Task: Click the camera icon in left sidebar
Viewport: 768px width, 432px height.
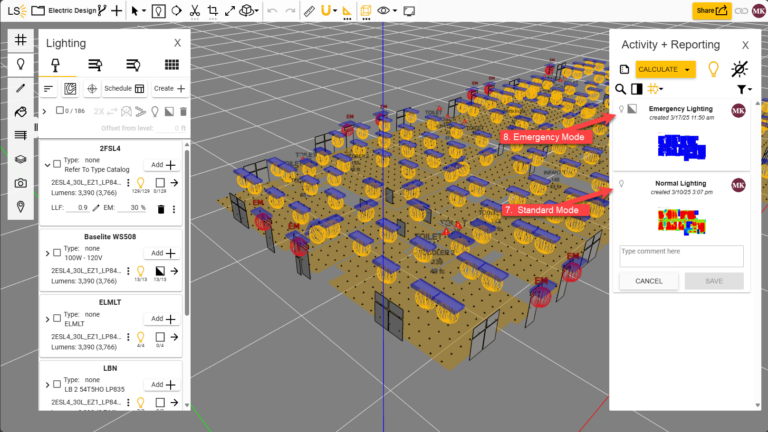Action: tap(21, 183)
